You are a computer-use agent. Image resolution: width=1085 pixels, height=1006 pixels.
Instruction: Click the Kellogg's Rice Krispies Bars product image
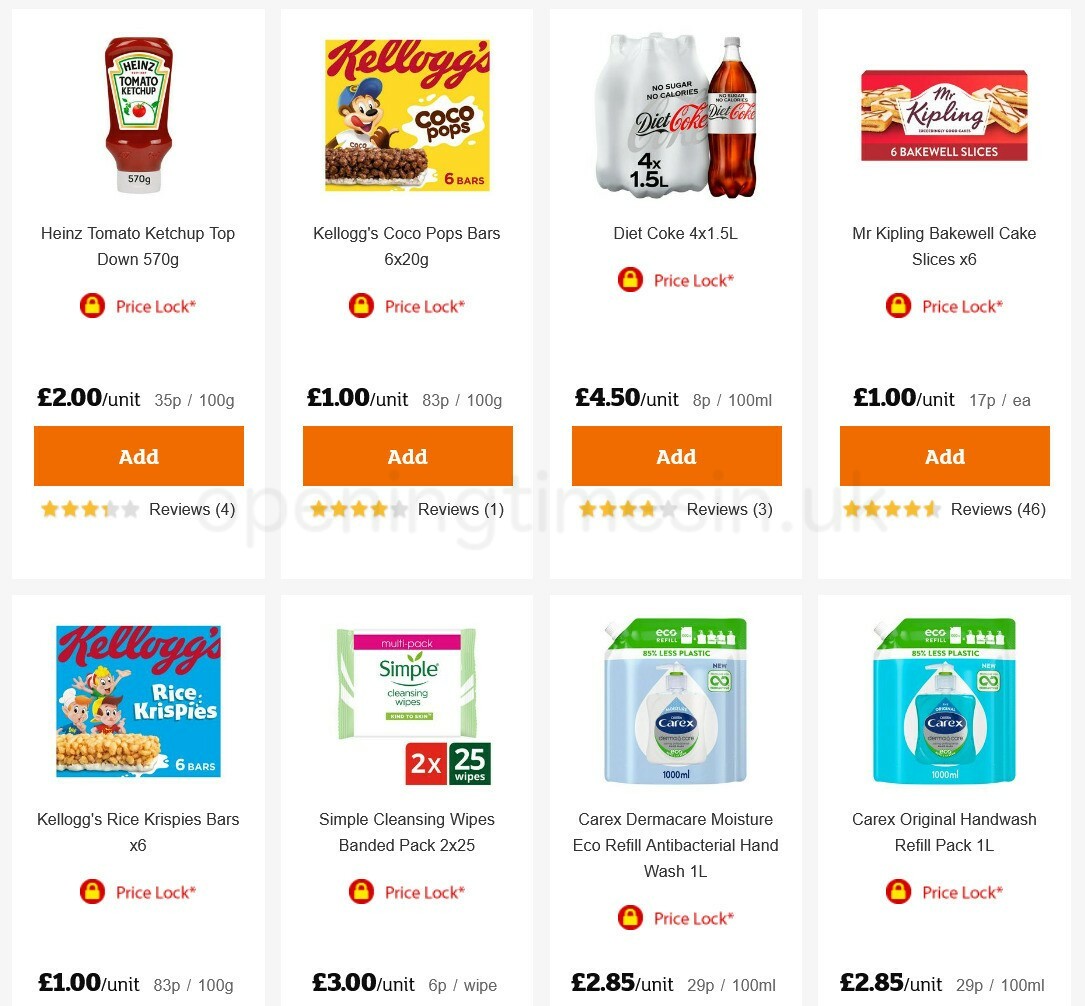point(138,700)
